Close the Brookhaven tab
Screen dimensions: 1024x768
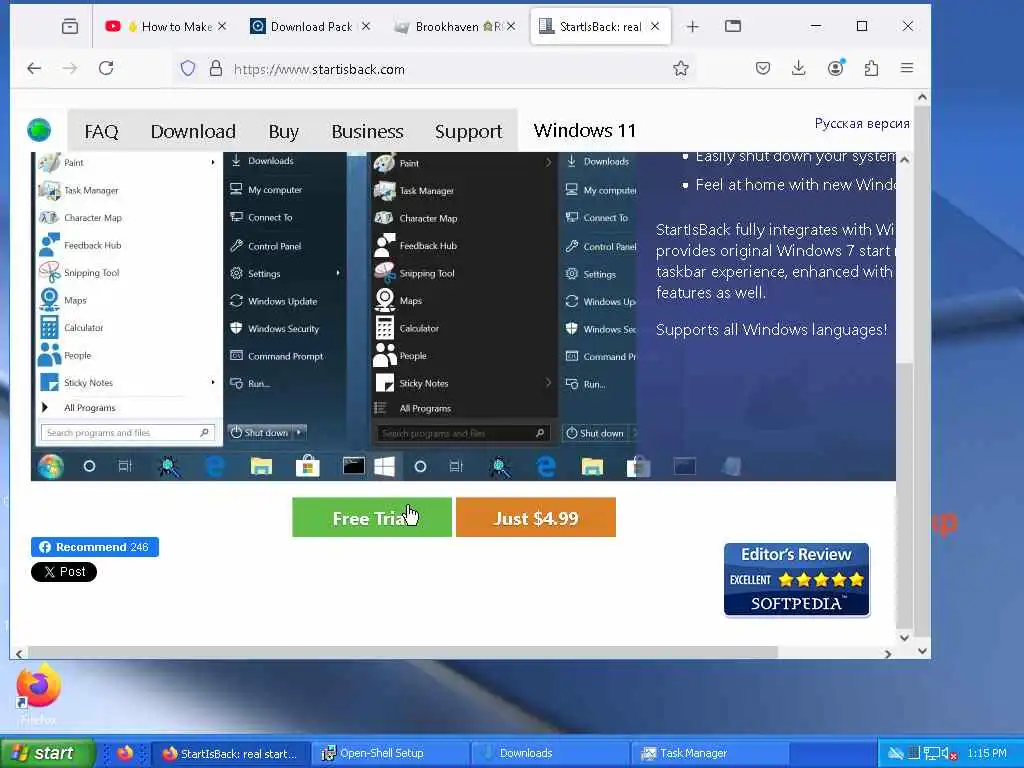tap(511, 26)
